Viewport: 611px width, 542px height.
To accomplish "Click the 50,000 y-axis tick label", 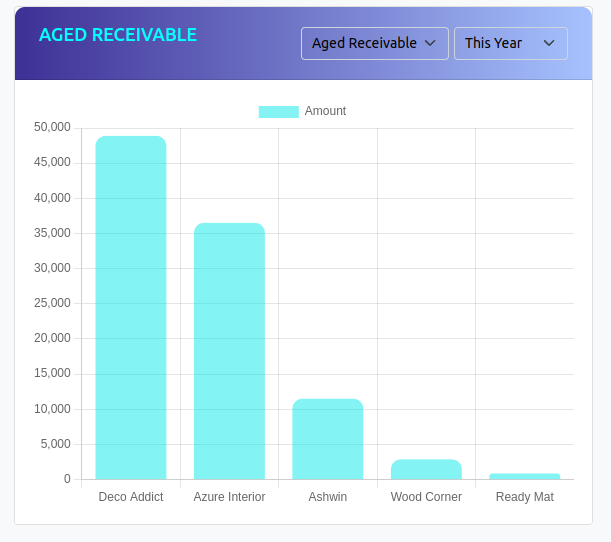I will coord(52,127).
